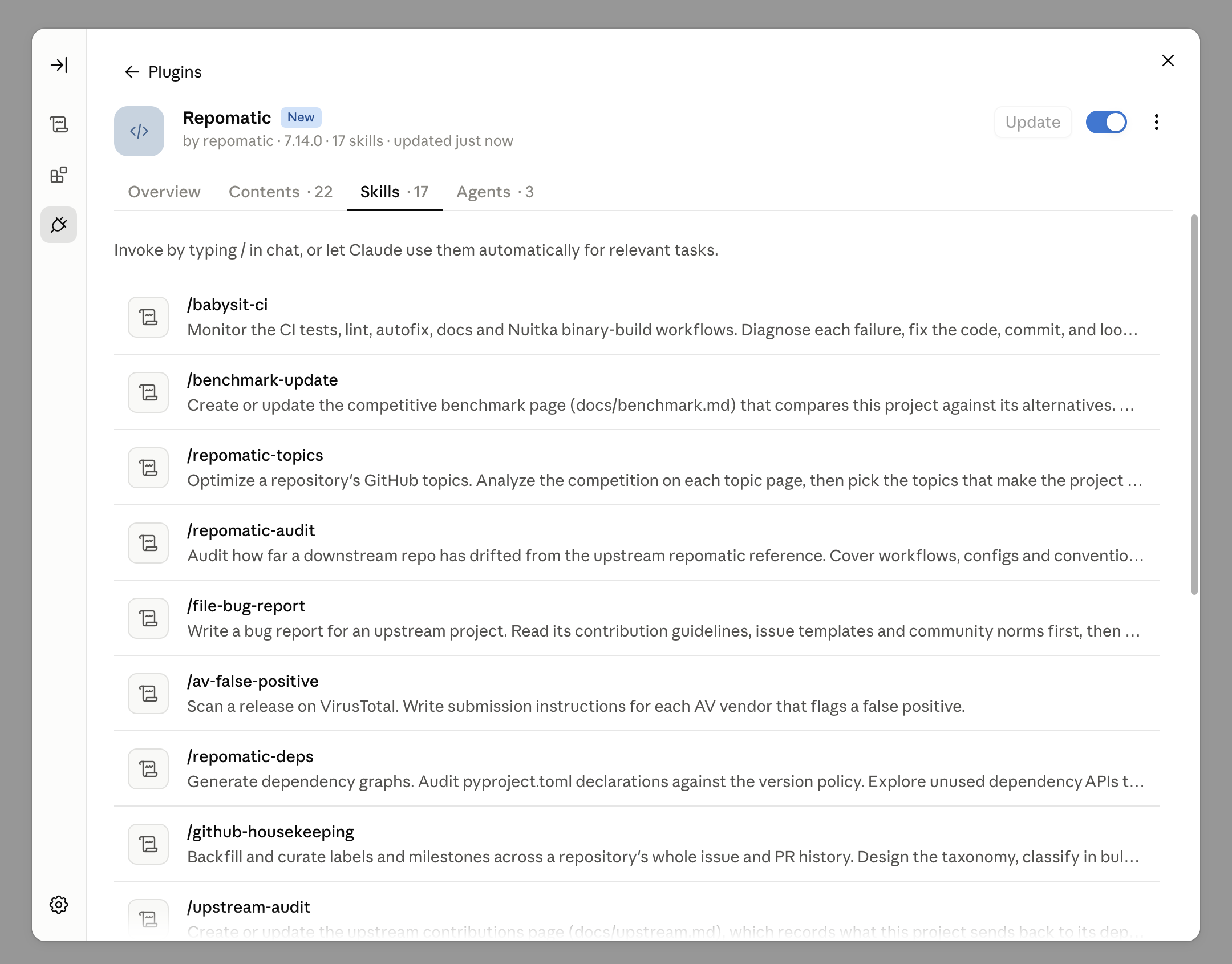The image size is (1232, 964).
Task: Expand the collapsed sidebar with arrow icon
Action: click(x=59, y=65)
